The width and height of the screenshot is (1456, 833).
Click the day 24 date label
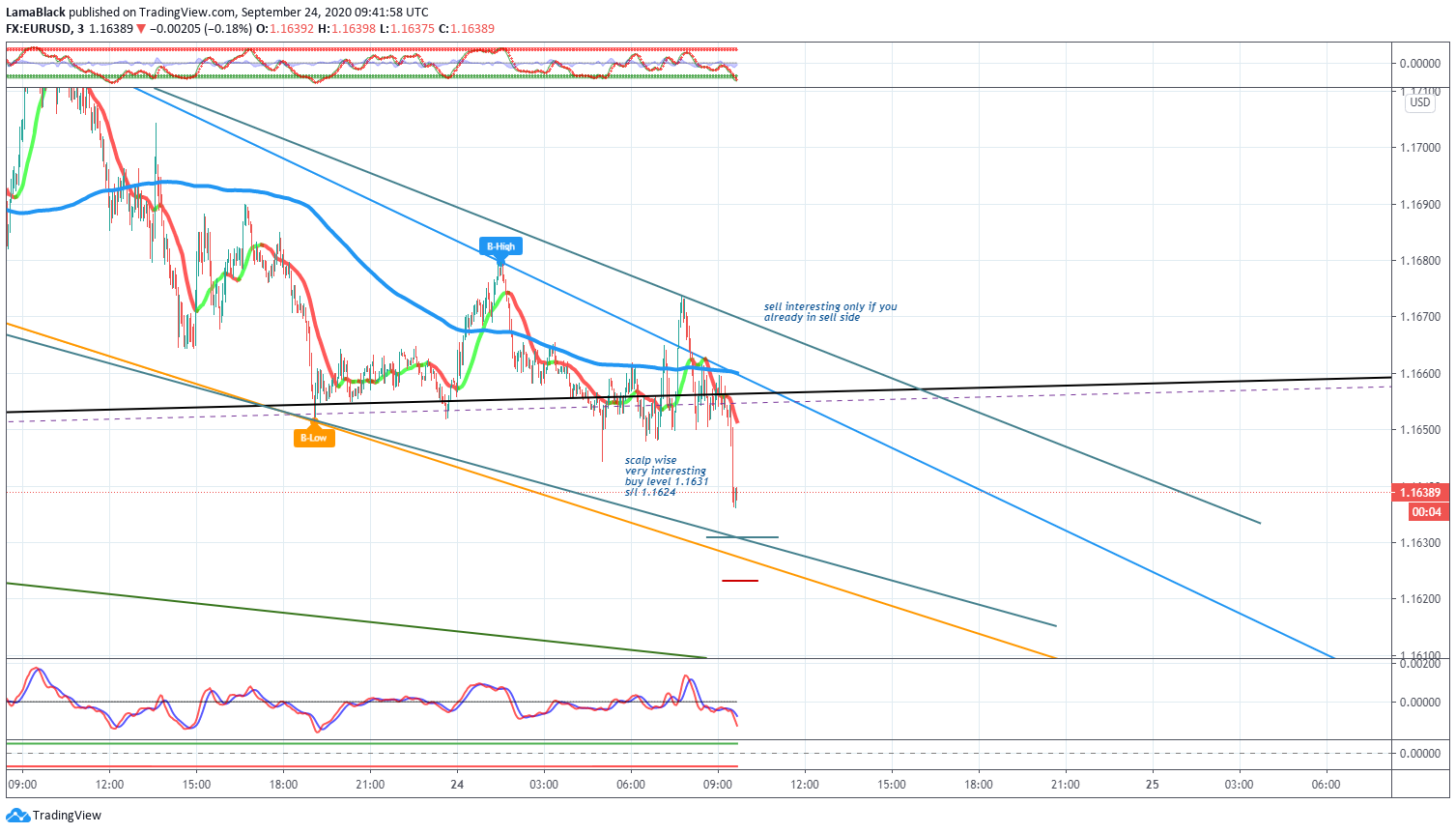457,785
